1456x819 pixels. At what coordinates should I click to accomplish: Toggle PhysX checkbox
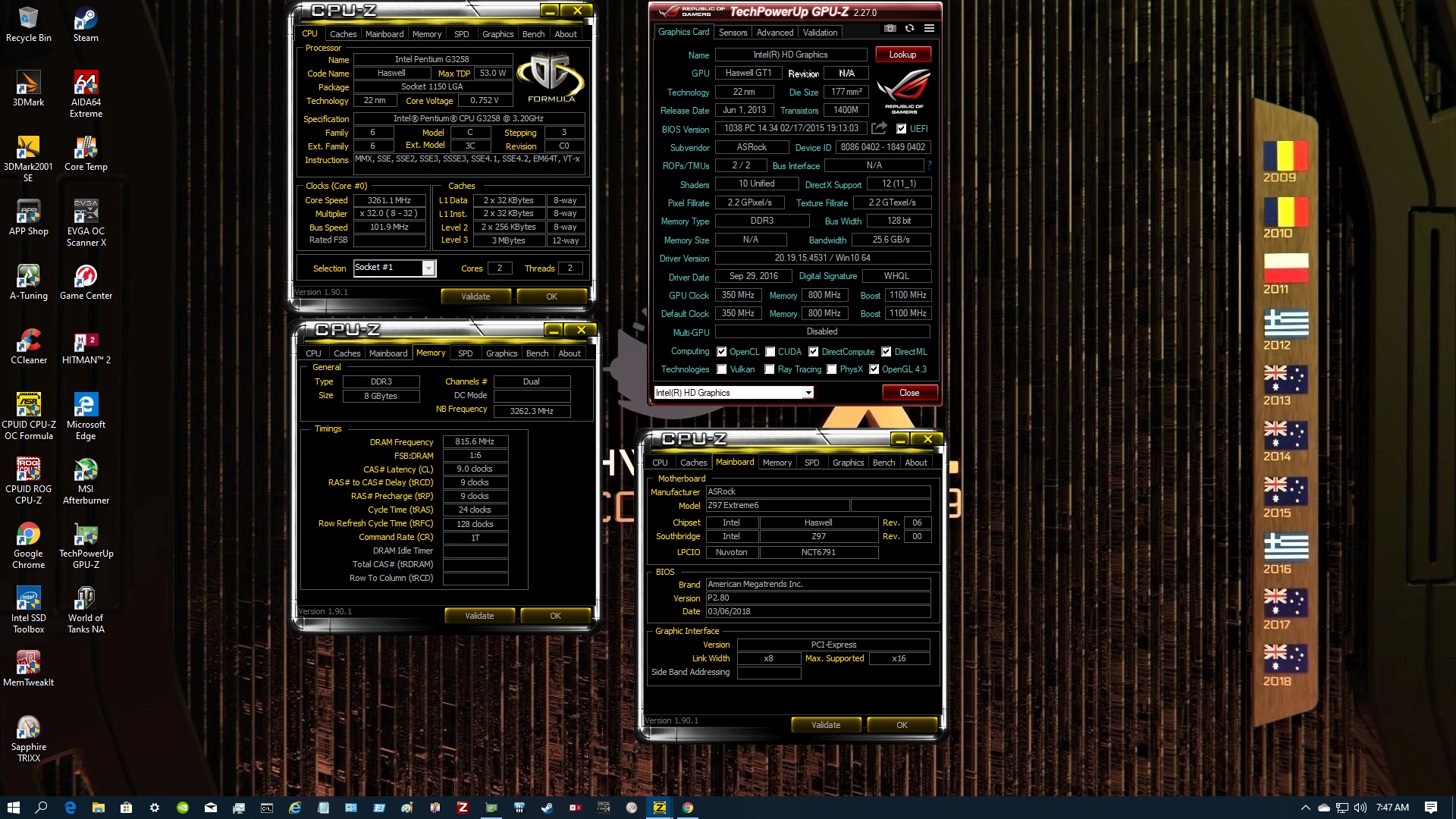832,369
